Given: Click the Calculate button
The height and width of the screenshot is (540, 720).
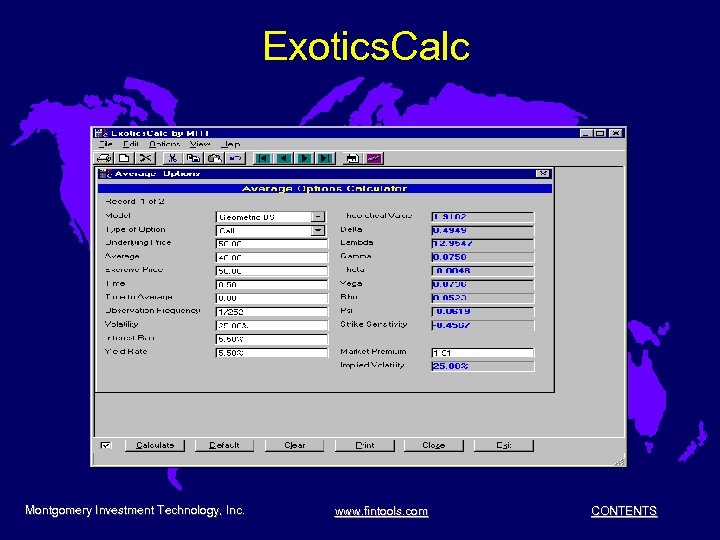Looking at the screenshot, I should pos(155,445).
